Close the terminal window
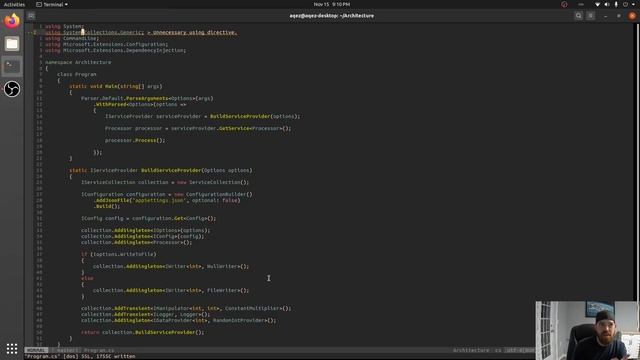Screen dimensions: 640x360 click(632, 16)
